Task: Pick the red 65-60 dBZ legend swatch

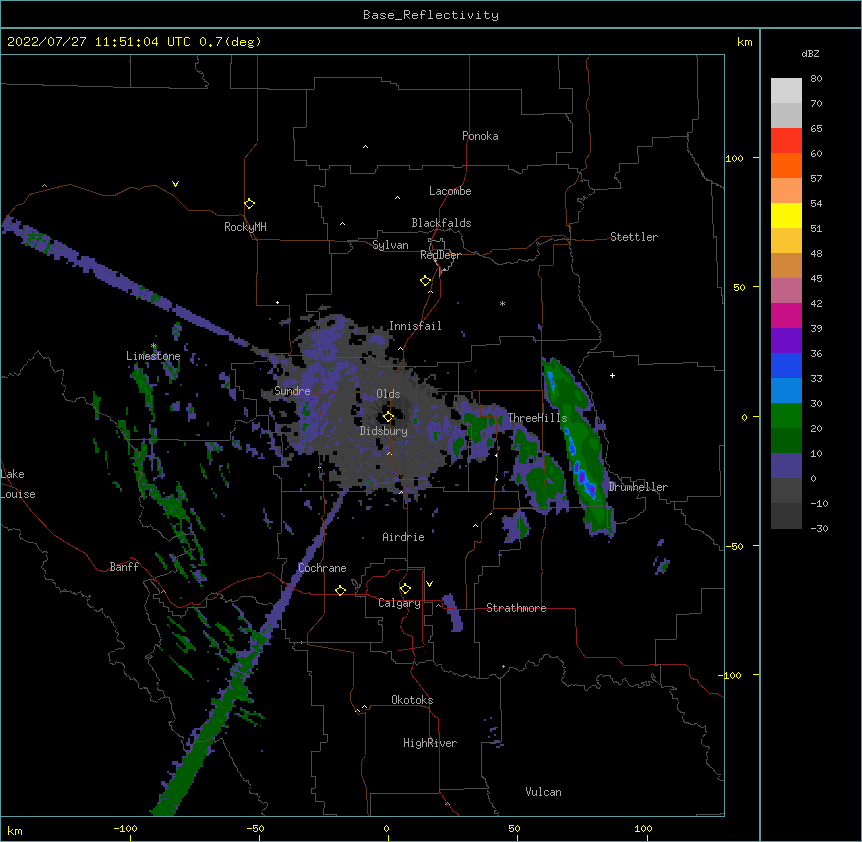Action: point(786,141)
